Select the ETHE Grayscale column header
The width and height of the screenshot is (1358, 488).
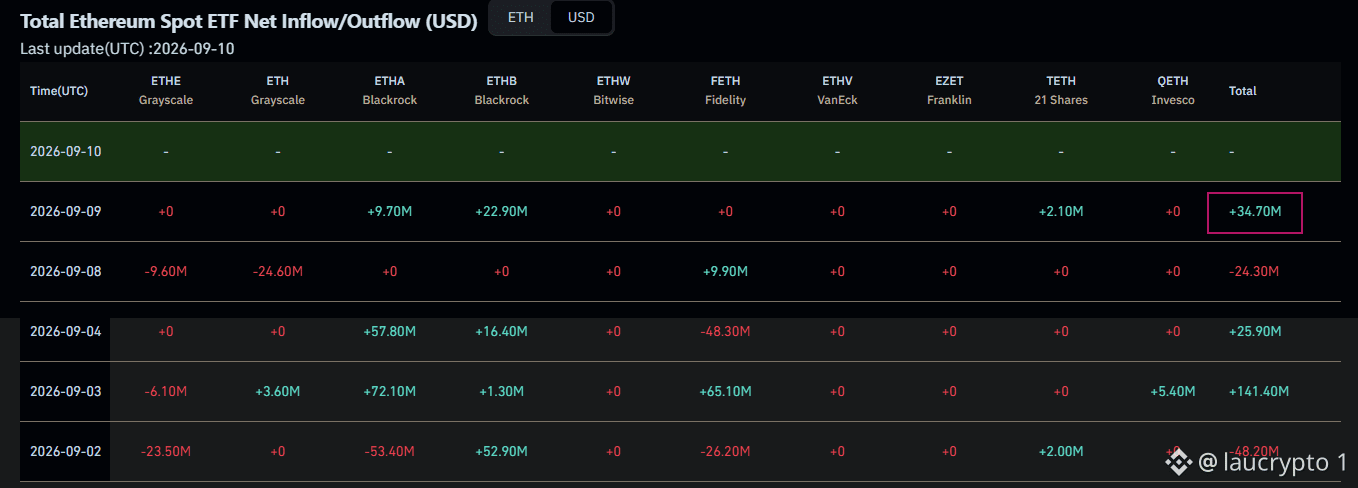pyautogui.click(x=166, y=90)
